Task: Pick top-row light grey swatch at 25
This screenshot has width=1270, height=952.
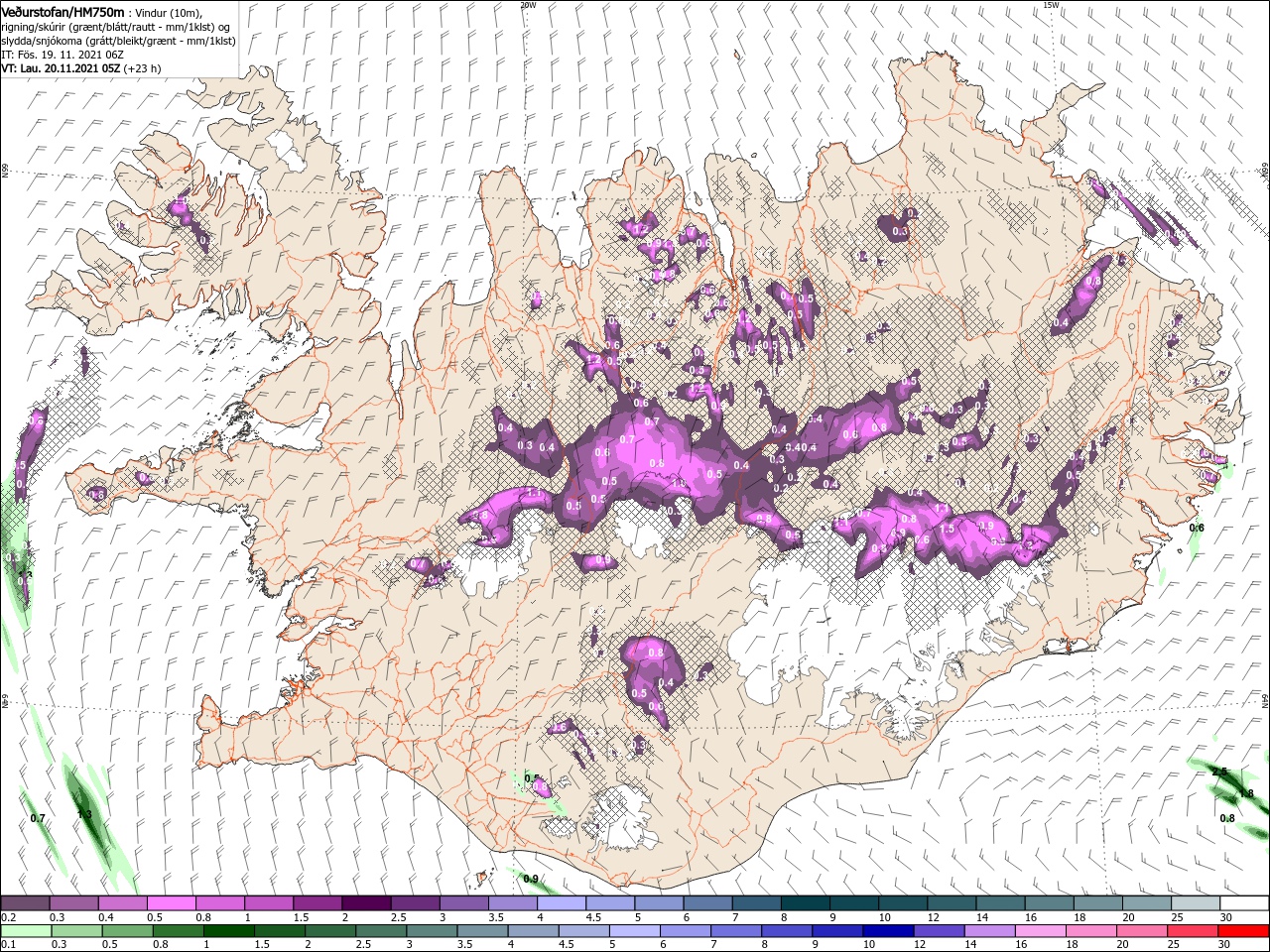Action: pyautogui.click(x=1196, y=903)
